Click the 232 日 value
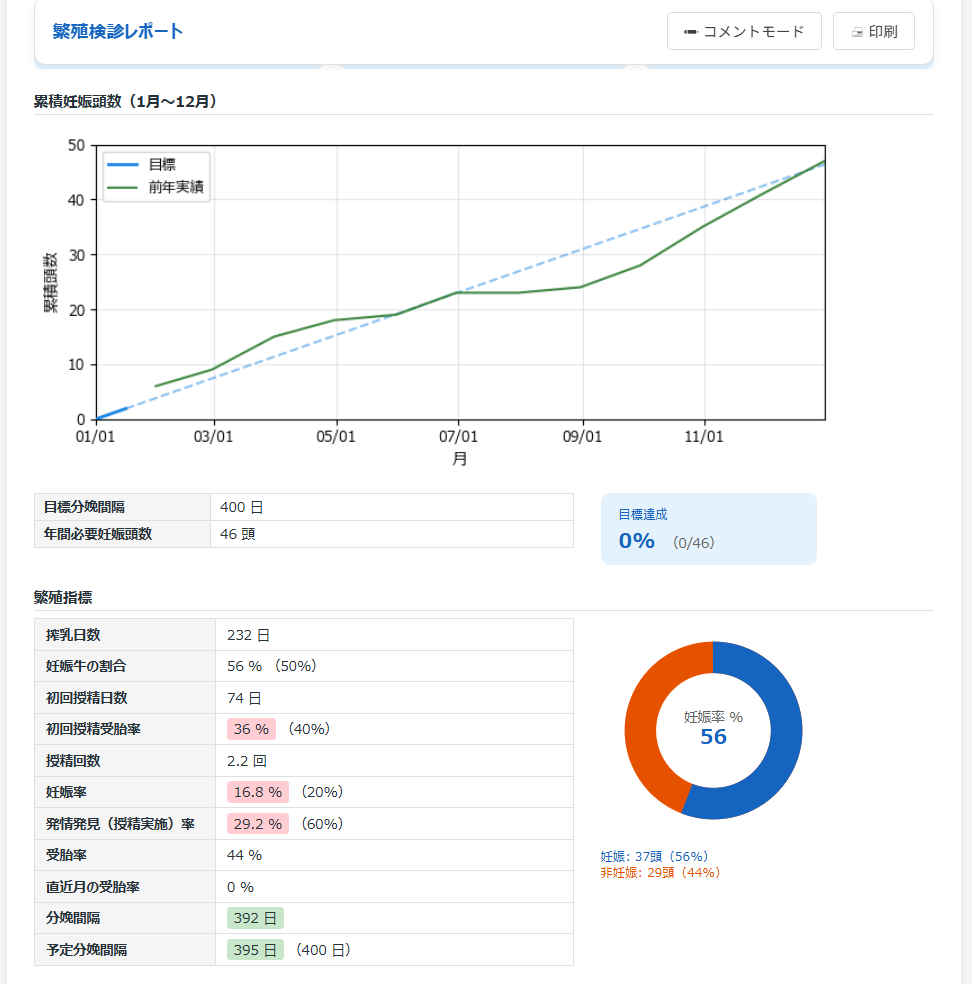The width and height of the screenshot is (972, 984). coord(248,635)
